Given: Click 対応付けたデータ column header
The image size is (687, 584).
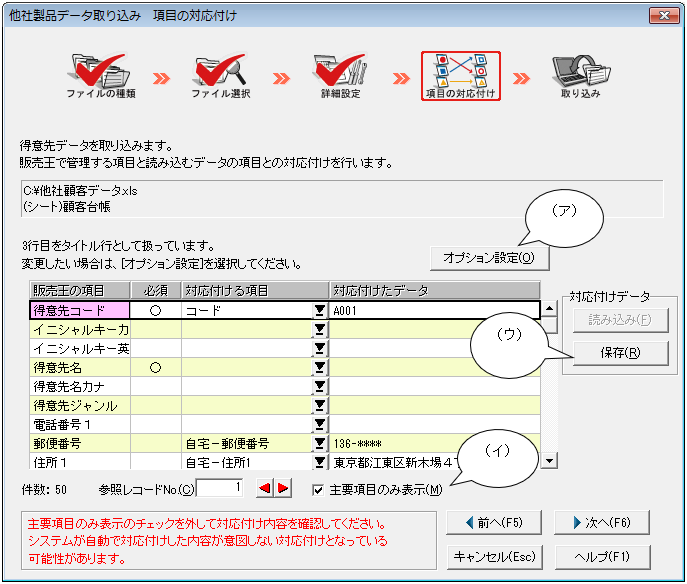Looking at the screenshot, I should click(x=434, y=290).
